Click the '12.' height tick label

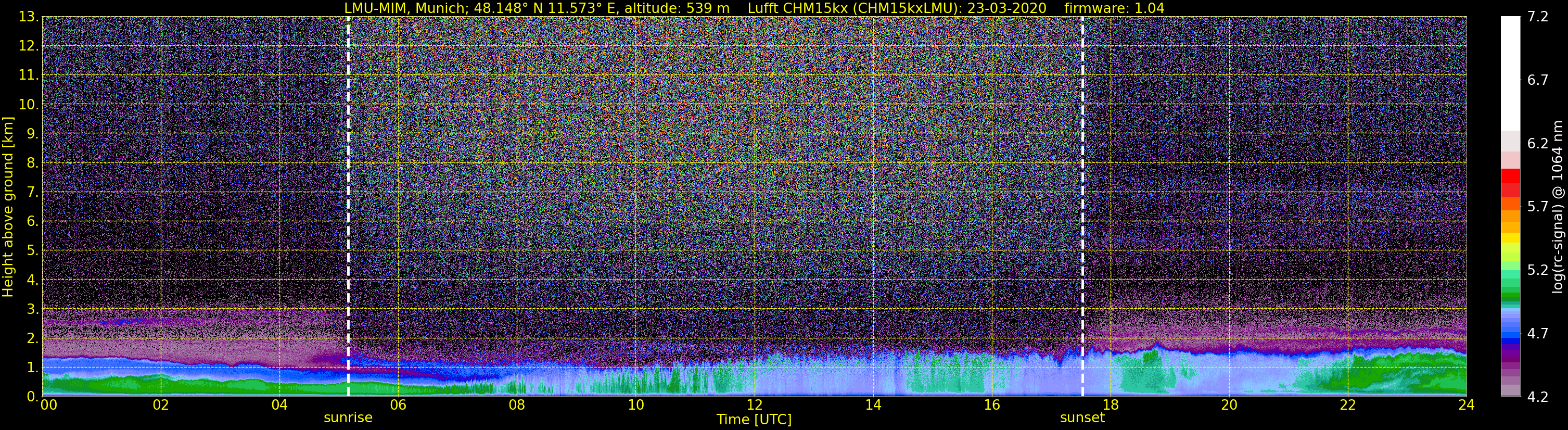(29, 46)
